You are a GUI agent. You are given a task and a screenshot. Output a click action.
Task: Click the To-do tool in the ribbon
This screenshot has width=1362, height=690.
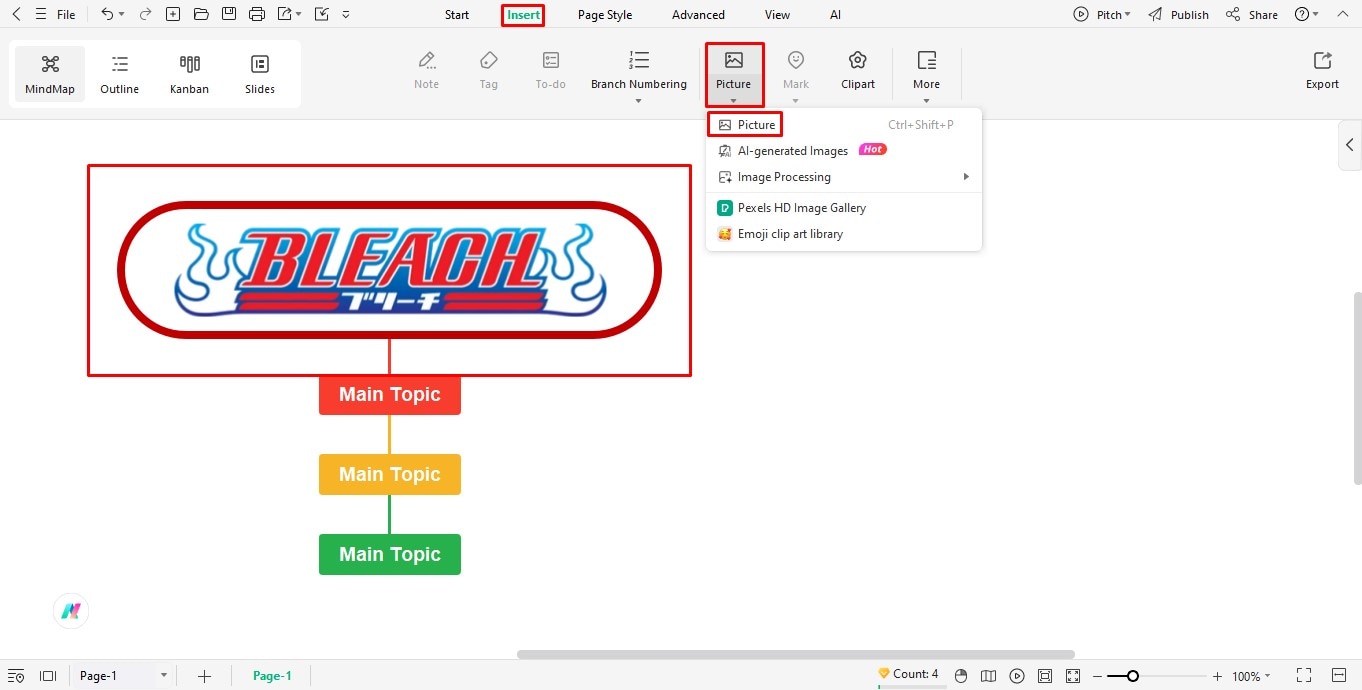(x=551, y=70)
